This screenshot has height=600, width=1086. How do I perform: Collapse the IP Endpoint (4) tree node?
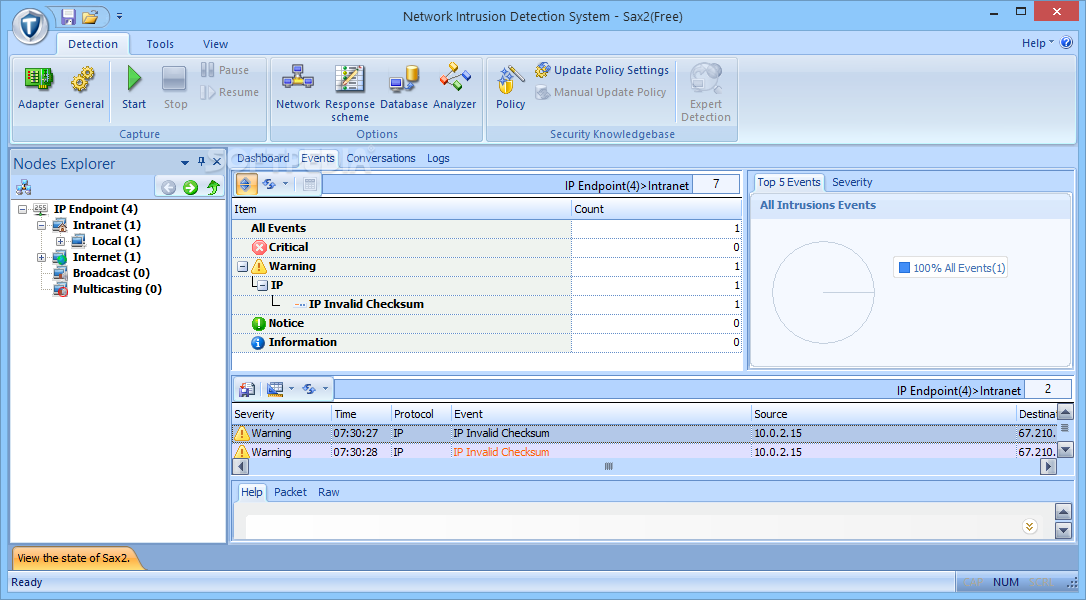pyautogui.click(x=22, y=209)
